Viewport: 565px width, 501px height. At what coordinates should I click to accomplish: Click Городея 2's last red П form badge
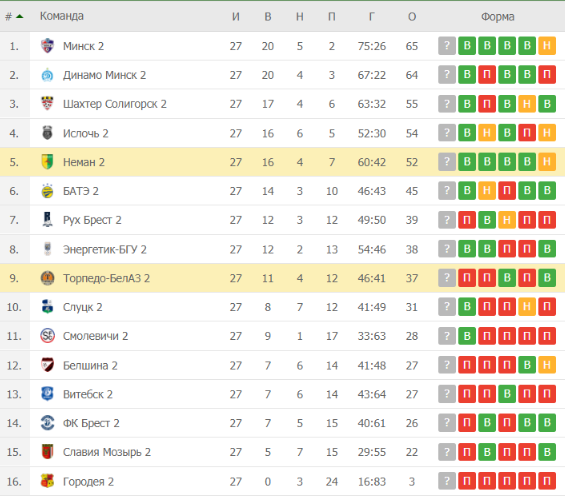point(547,481)
